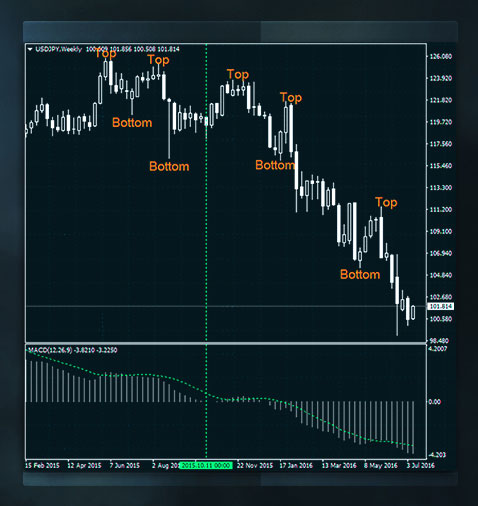The height and width of the screenshot is (506, 478).
Task: Select the Bottom label below the long wick
Action: (x=169, y=166)
